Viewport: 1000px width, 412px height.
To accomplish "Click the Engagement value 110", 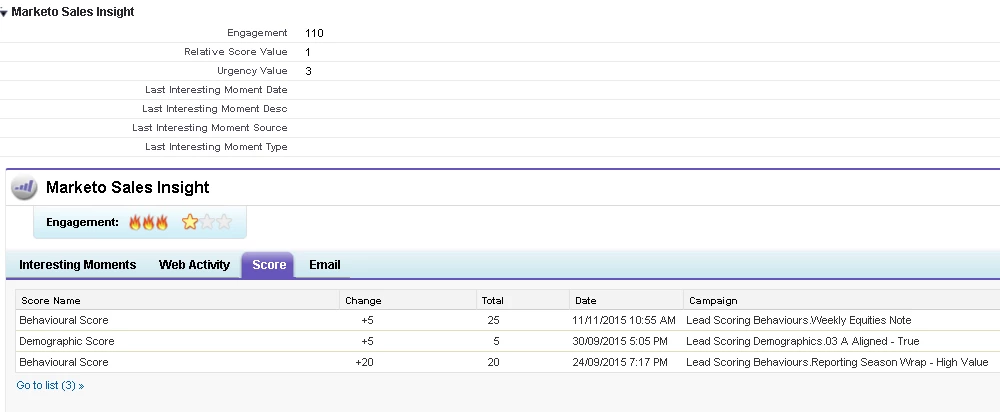I will tap(314, 33).
